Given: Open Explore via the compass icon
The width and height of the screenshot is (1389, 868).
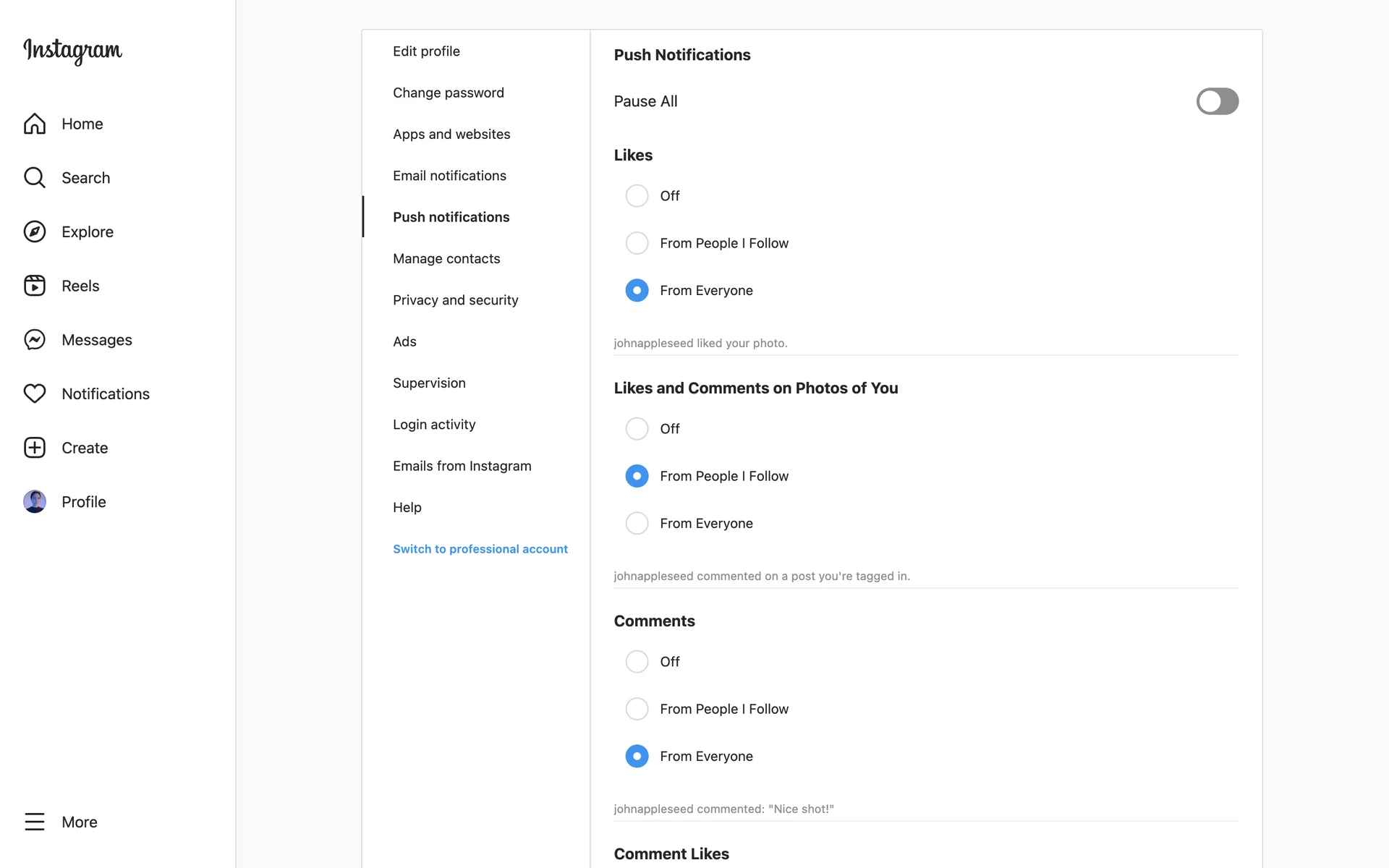Looking at the screenshot, I should click(35, 231).
